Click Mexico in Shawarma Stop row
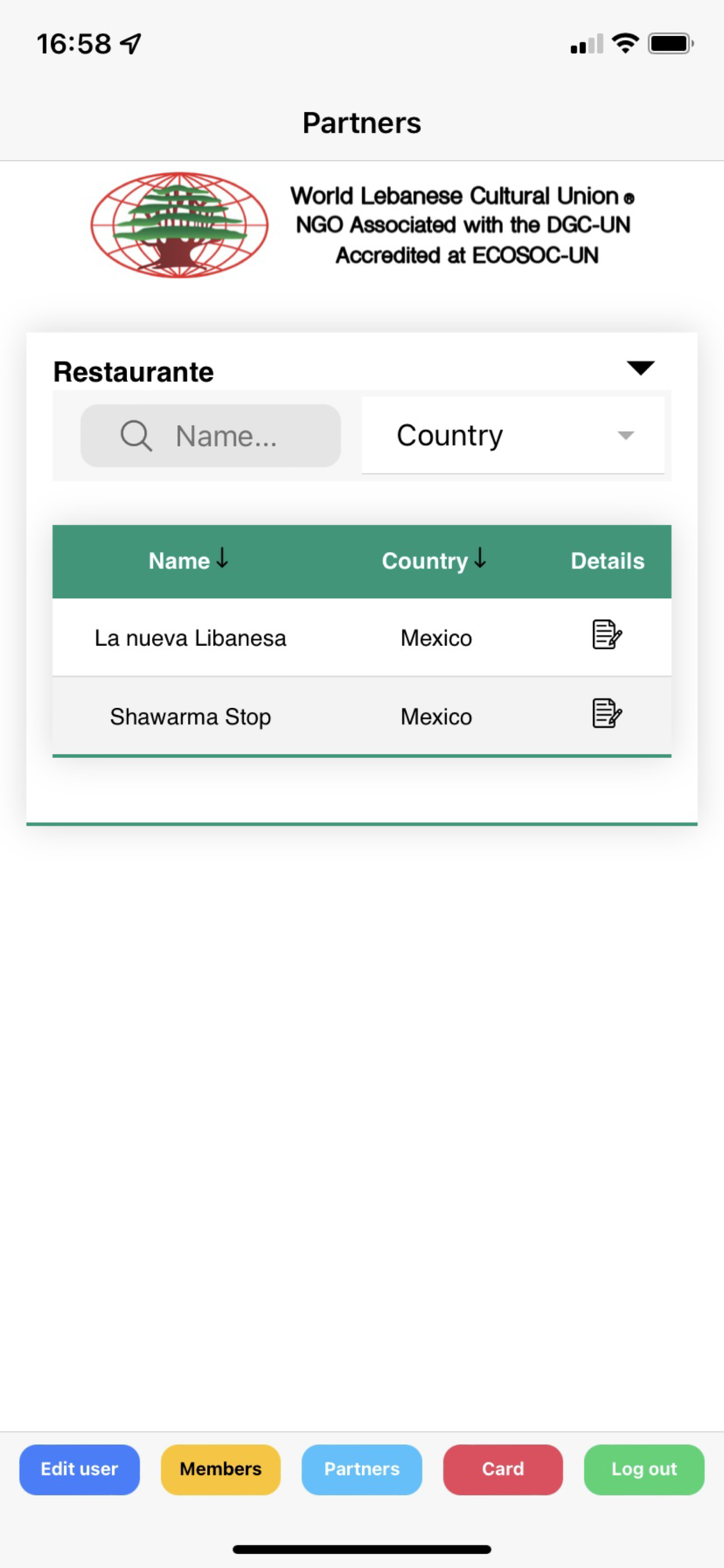Screen dimensions: 724x1568 pyautogui.click(x=436, y=717)
